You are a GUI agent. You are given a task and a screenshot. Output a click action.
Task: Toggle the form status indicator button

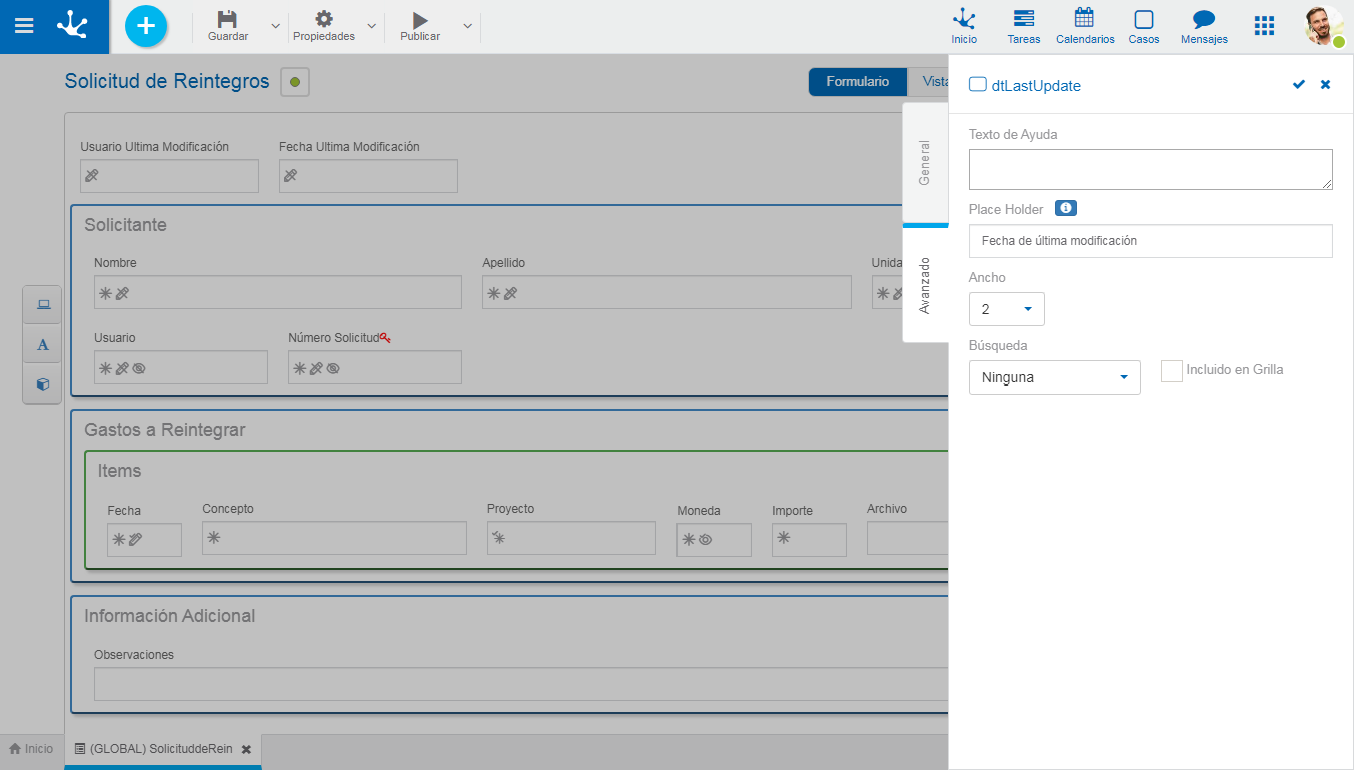(295, 82)
